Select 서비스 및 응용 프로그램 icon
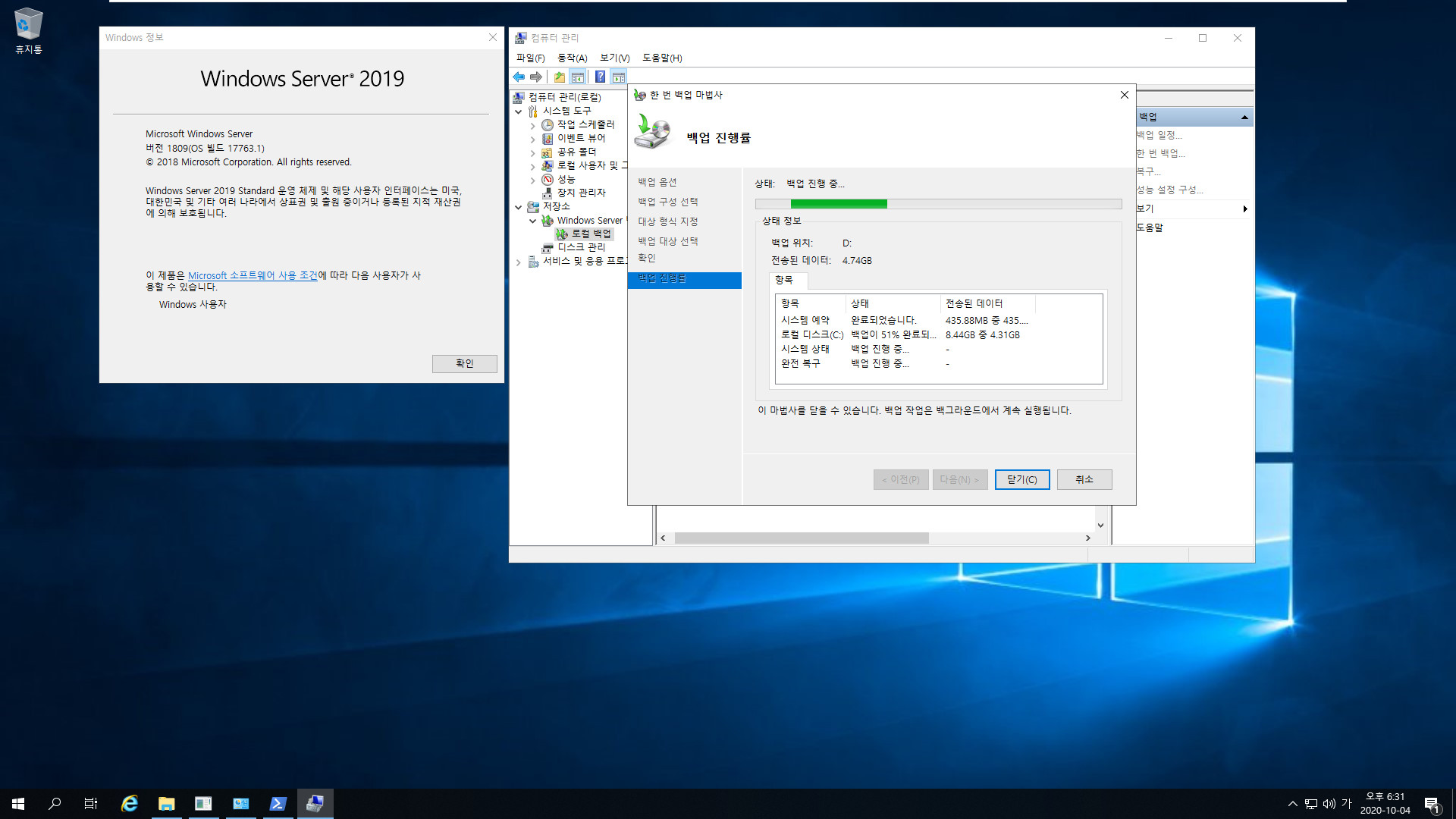 point(533,261)
